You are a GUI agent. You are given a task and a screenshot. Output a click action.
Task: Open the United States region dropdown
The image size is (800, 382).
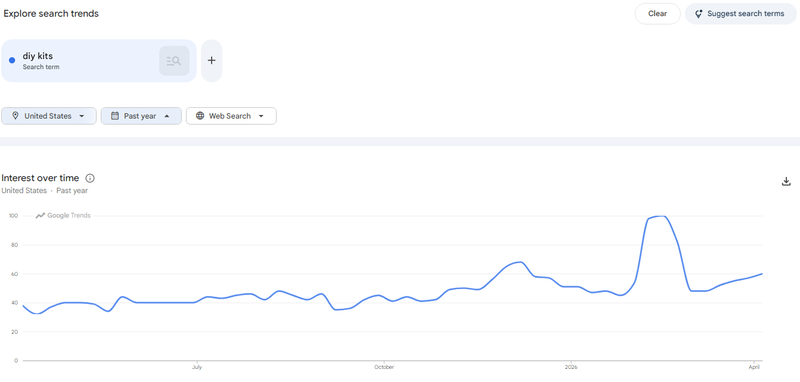pyautogui.click(x=48, y=116)
